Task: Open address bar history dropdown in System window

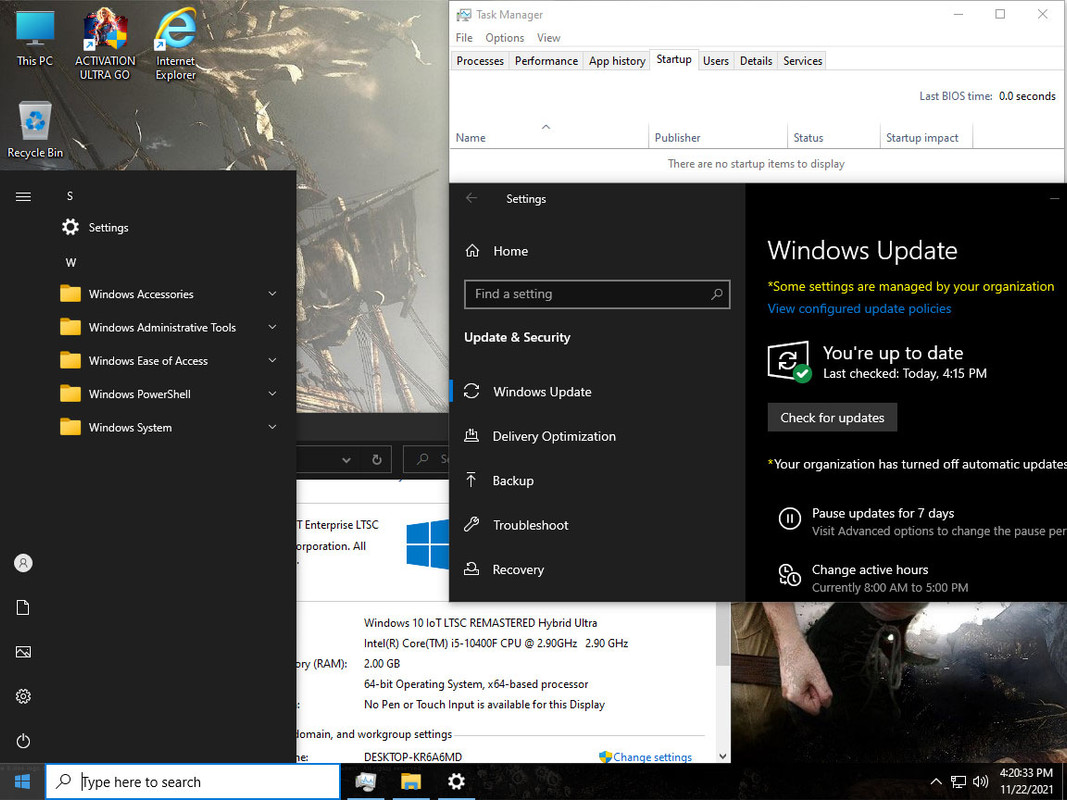Action: 346,460
